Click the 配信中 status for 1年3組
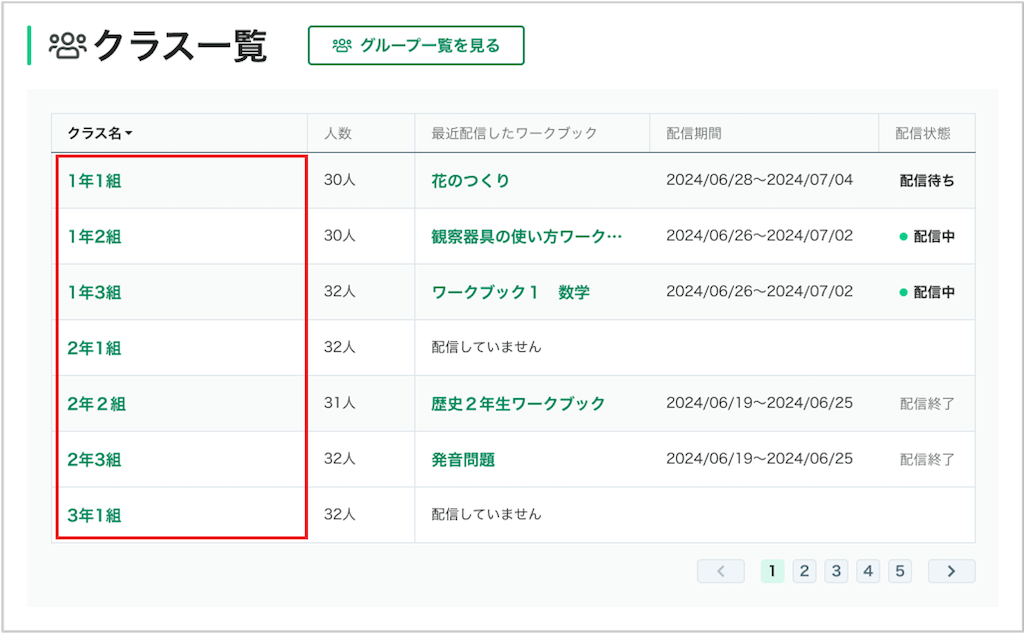Screen dimensions: 1024x633 [927, 292]
